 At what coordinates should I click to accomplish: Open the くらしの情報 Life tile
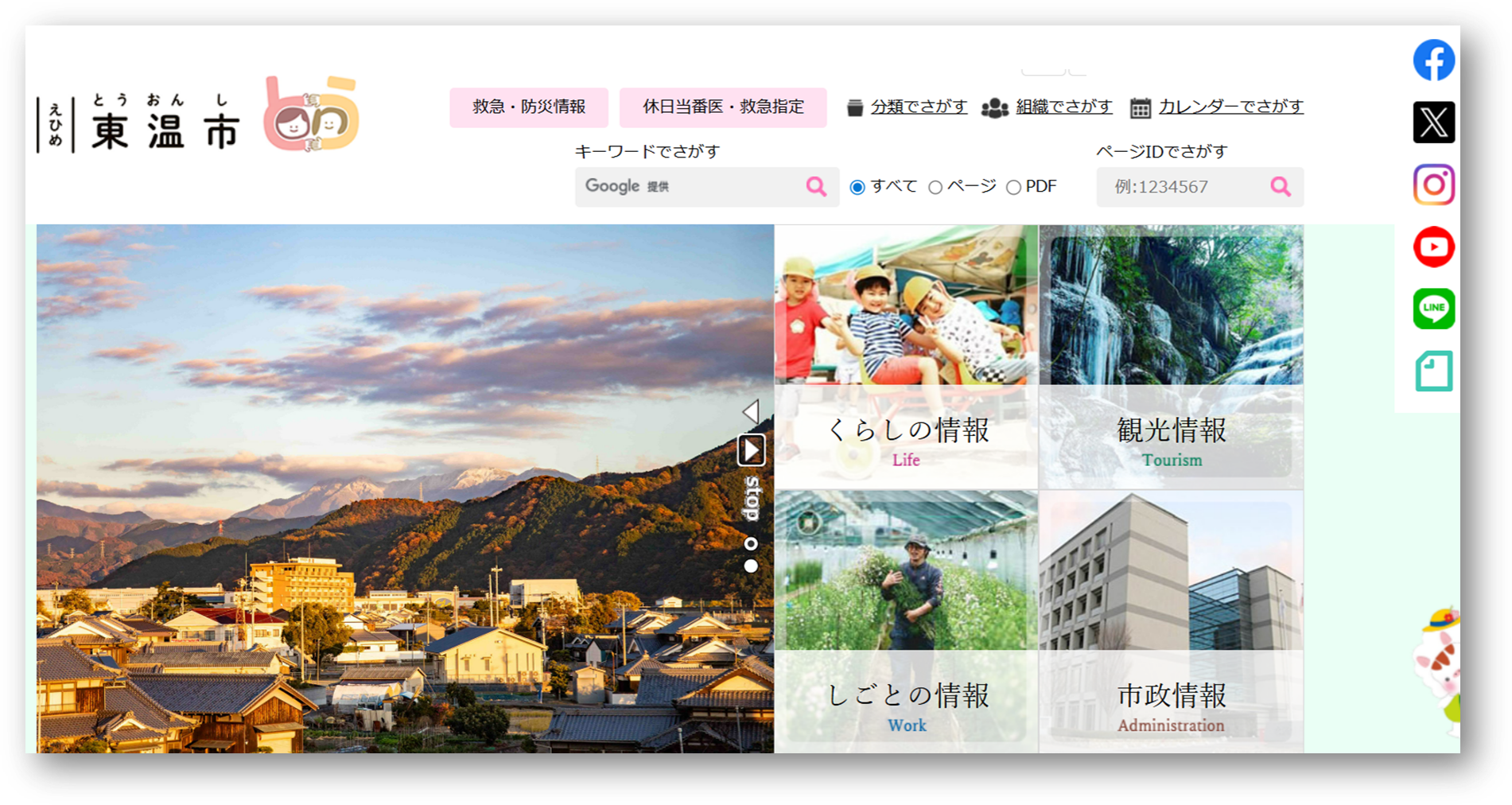coord(906,357)
